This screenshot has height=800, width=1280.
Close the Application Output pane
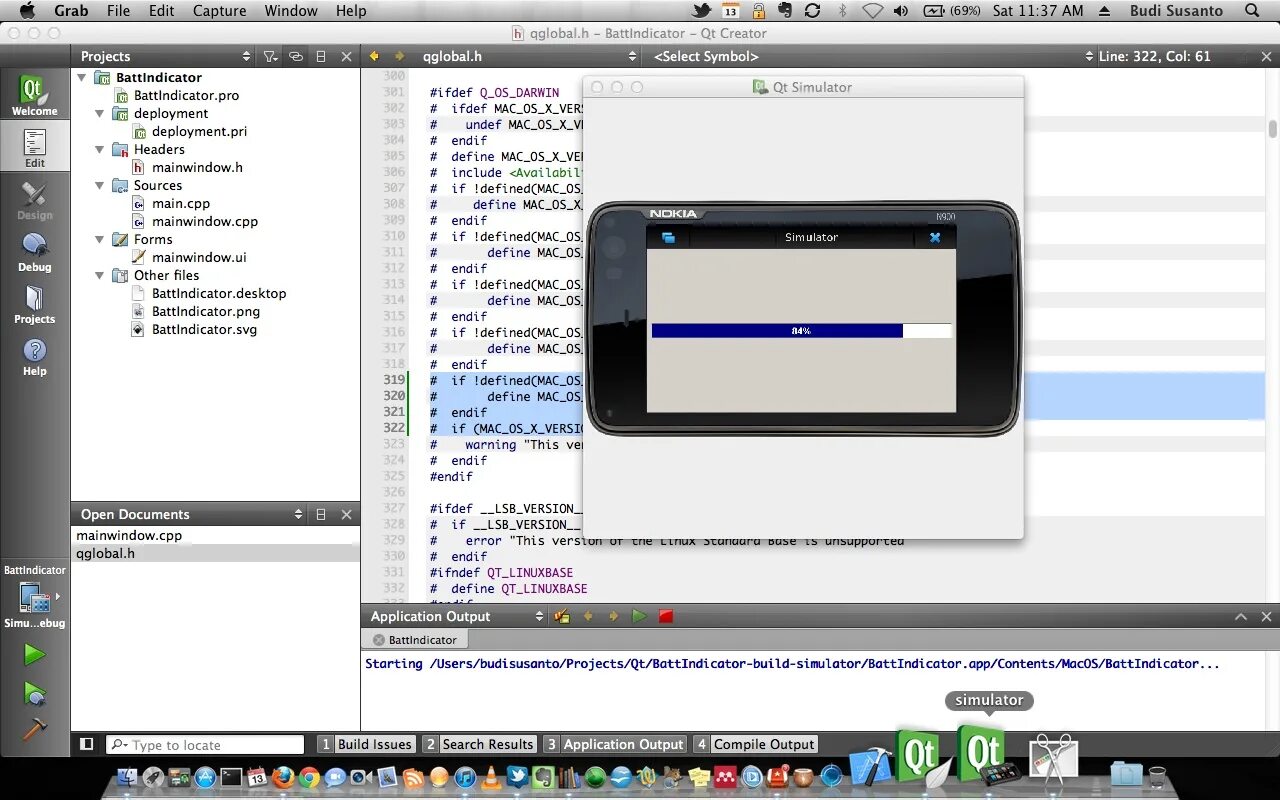coord(1266,616)
